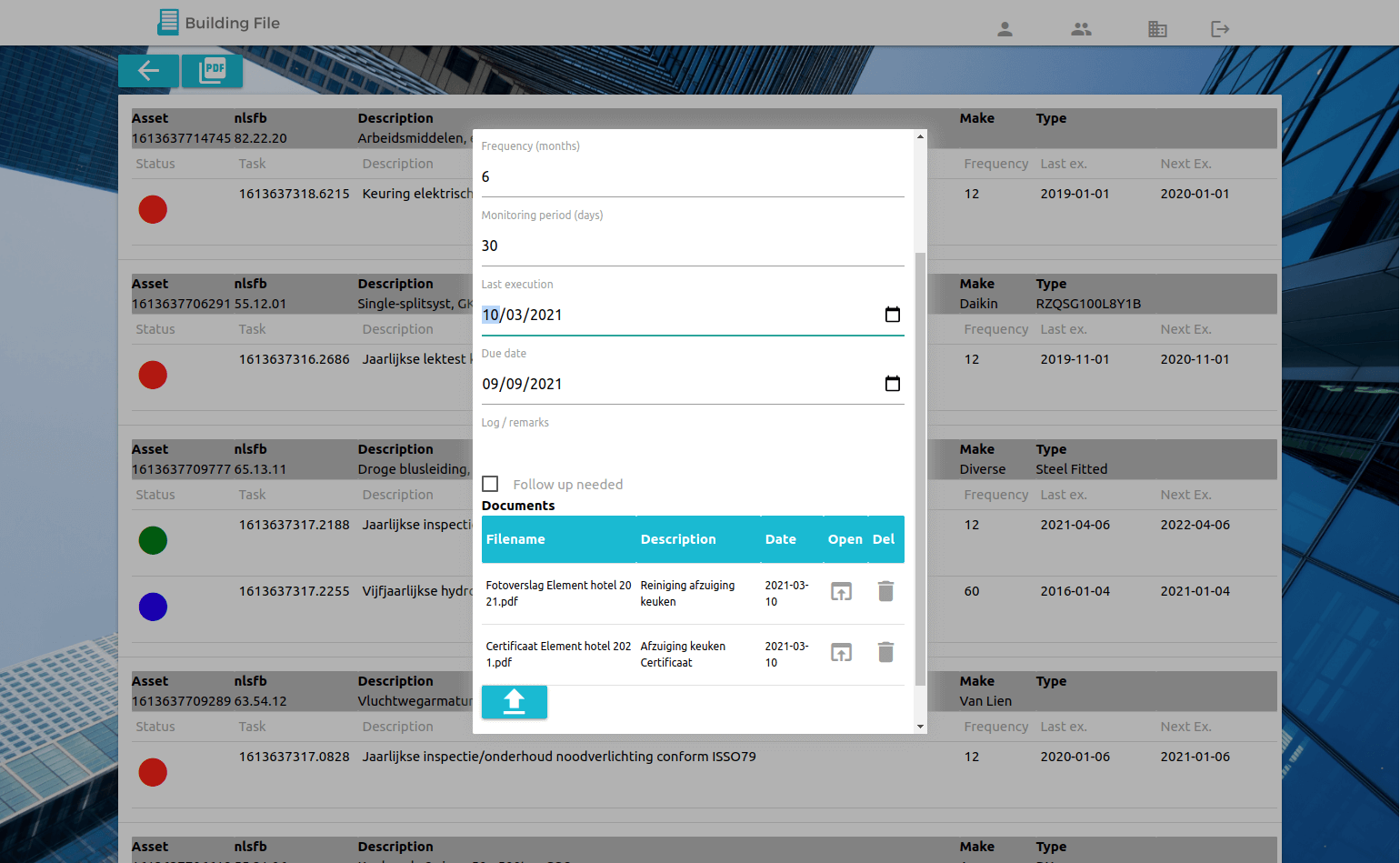Delete the Fotoverslag Element hotel 2021.pdf document

point(885,592)
